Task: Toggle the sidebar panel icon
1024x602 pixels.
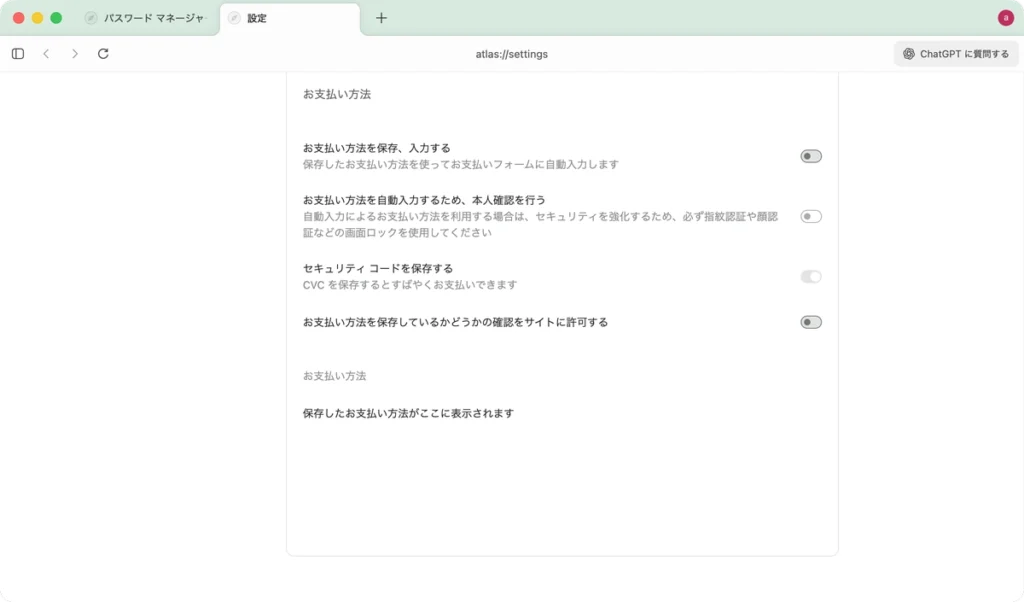Action: click(x=17, y=53)
